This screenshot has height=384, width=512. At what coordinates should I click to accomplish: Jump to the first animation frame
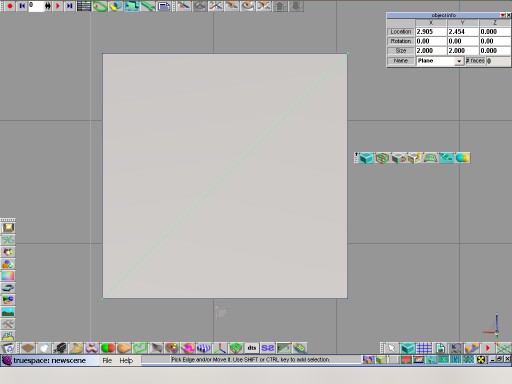(22, 6)
